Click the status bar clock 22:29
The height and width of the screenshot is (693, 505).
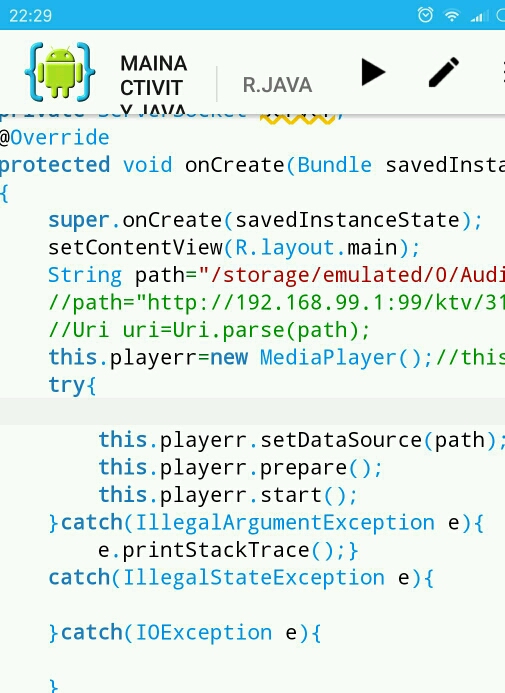point(30,16)
